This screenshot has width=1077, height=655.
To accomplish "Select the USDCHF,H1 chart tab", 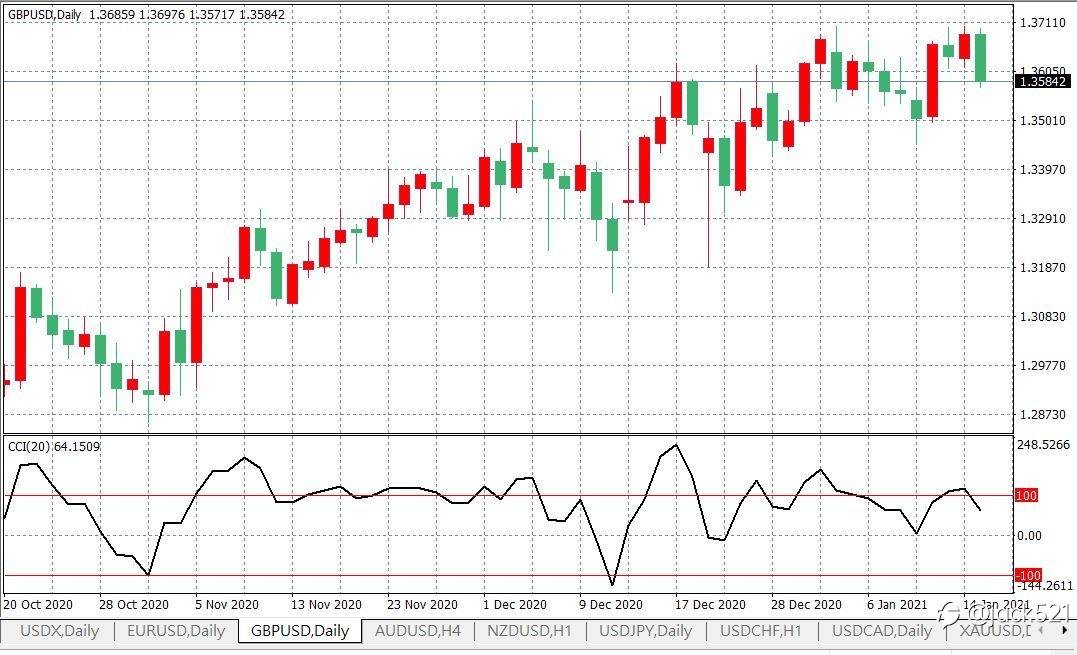I will [761, 630].
